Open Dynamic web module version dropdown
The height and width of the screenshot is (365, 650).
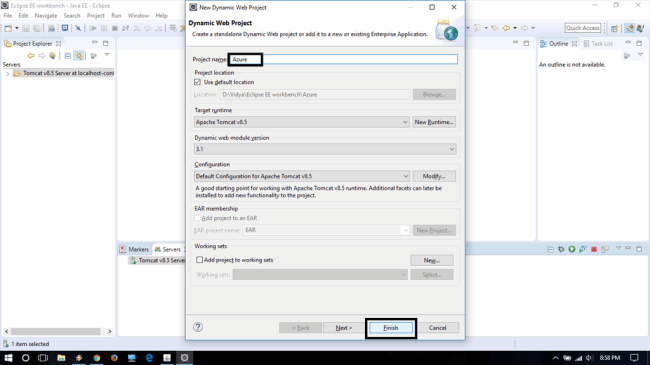click(x=325, y=149)
